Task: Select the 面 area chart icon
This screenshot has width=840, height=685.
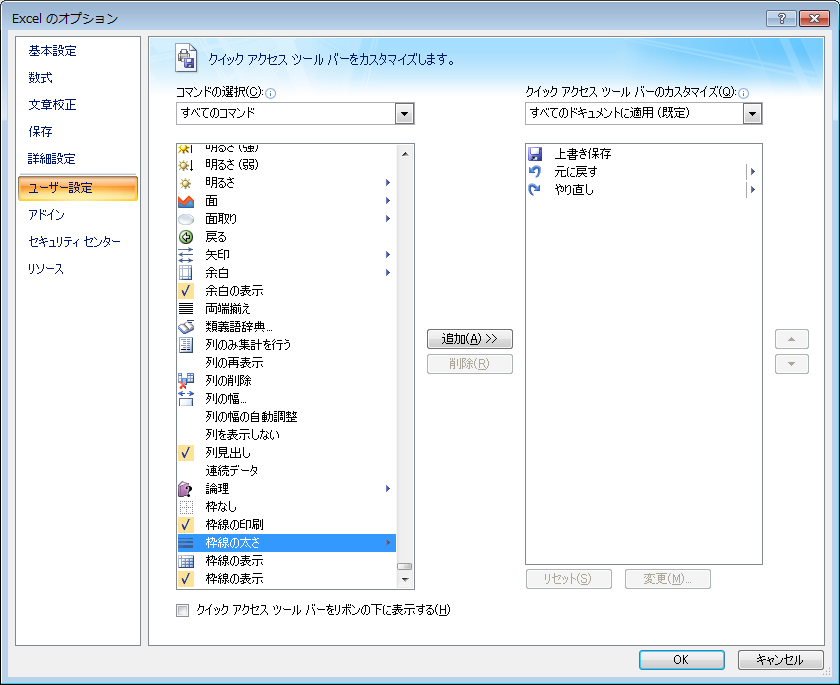Action: point(185,201)
